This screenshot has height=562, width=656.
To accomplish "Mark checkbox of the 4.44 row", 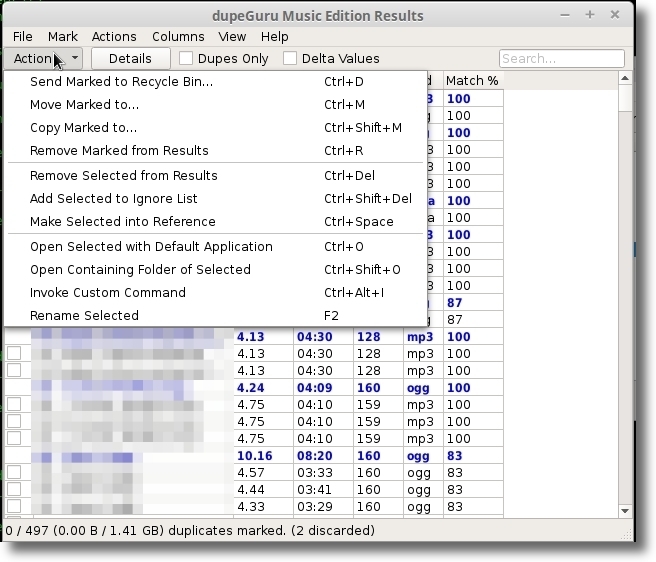I will (14, 490).
